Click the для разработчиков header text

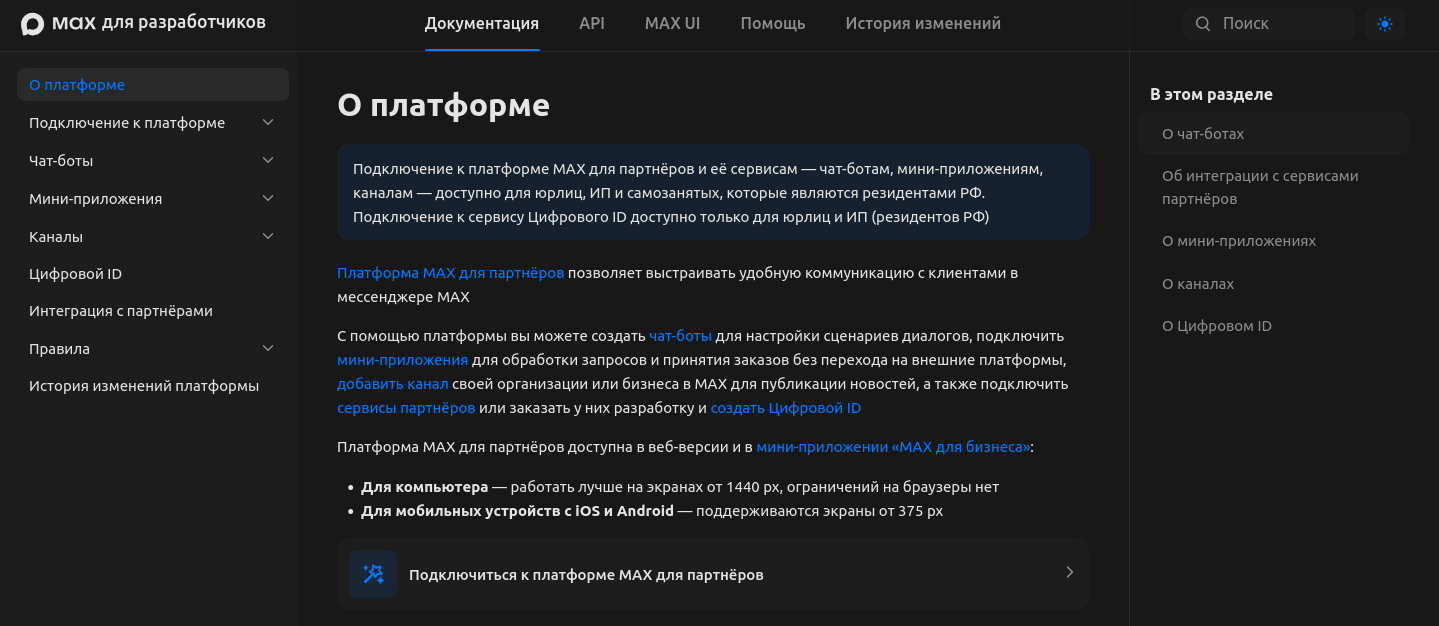[184, 22]
